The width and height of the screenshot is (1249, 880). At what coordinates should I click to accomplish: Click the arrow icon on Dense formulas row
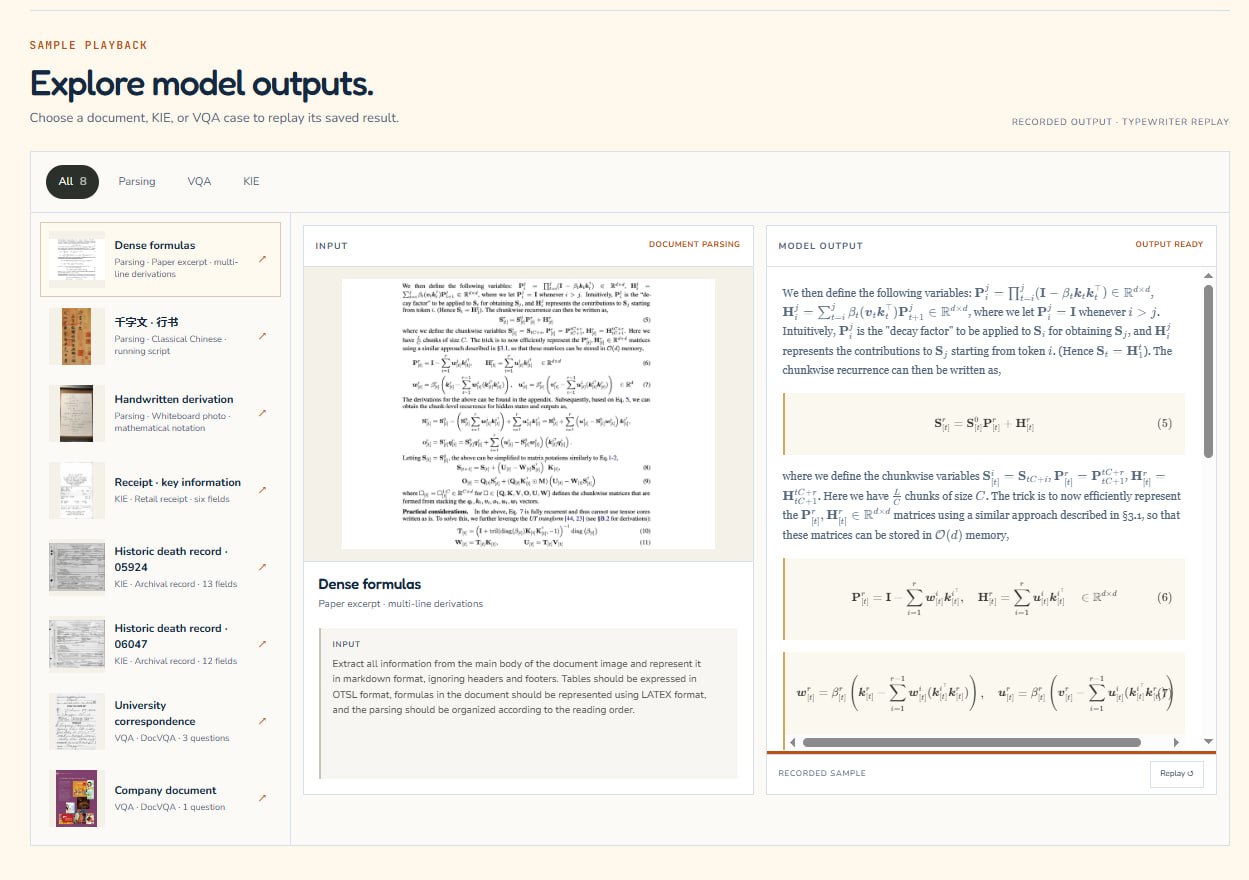(262, 260)
